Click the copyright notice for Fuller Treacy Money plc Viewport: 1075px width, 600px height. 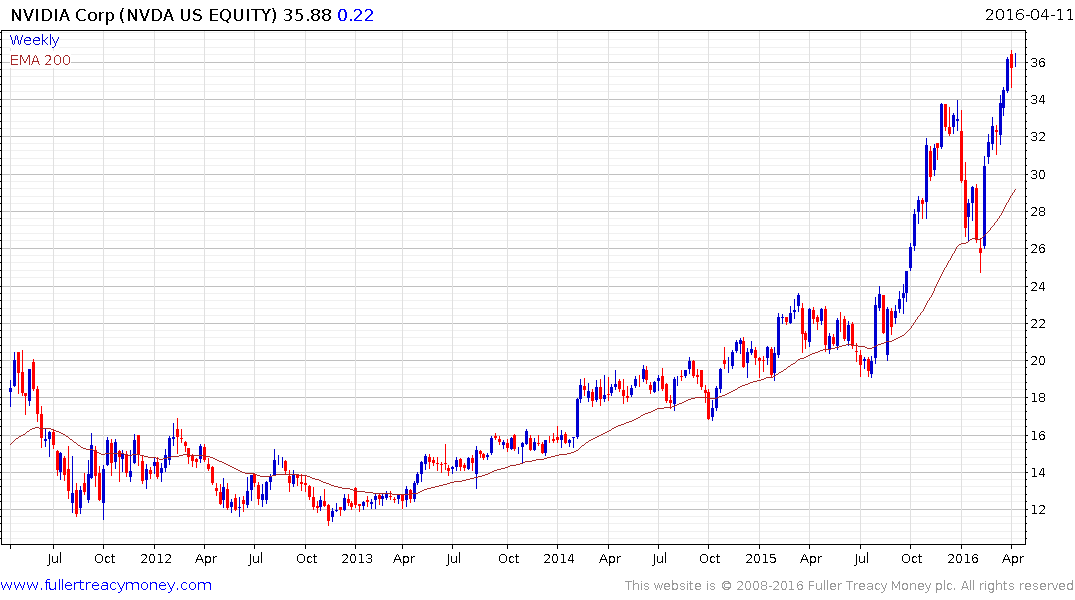click(849, 586)
